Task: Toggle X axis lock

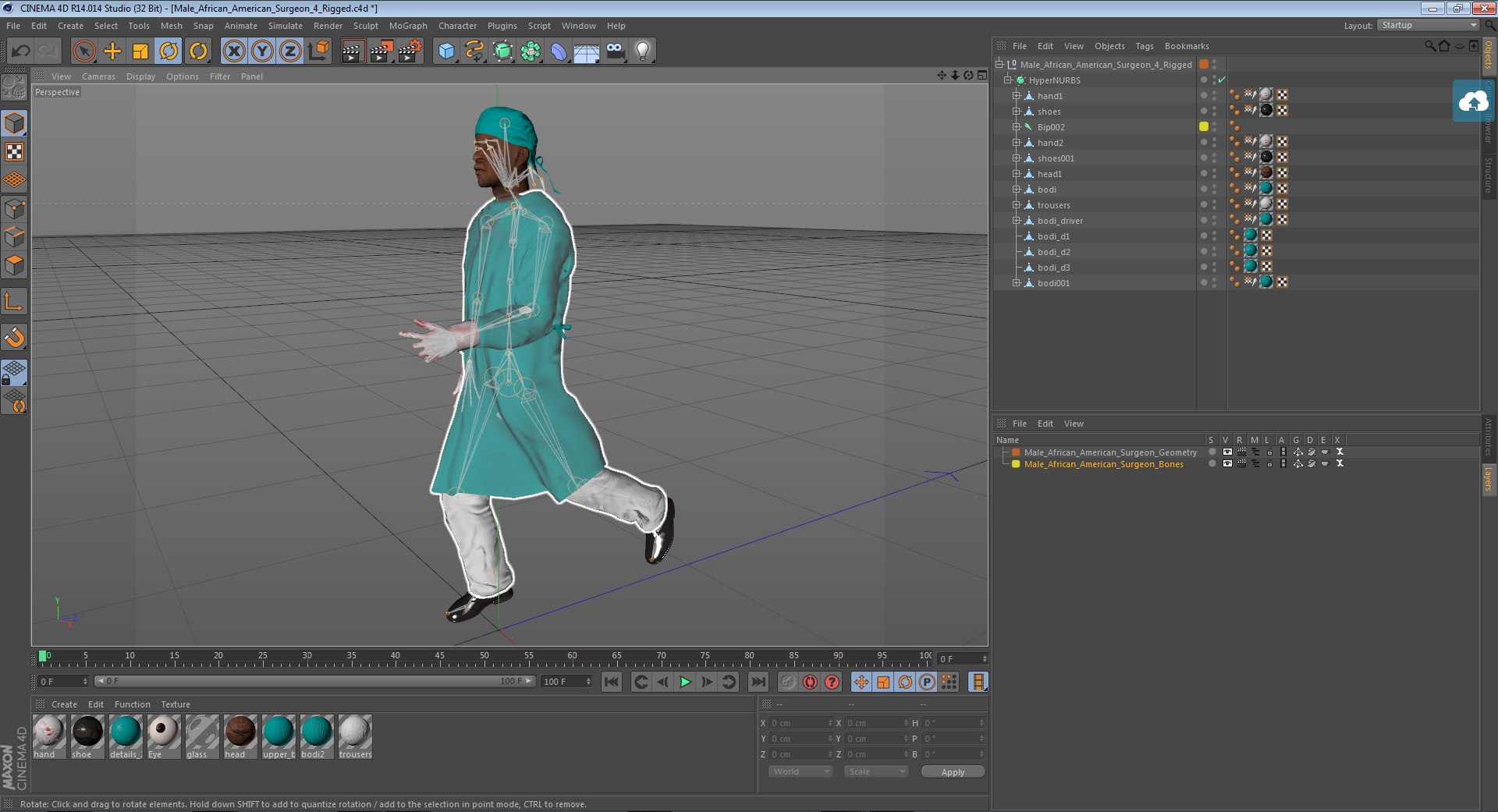Action: 233,51
